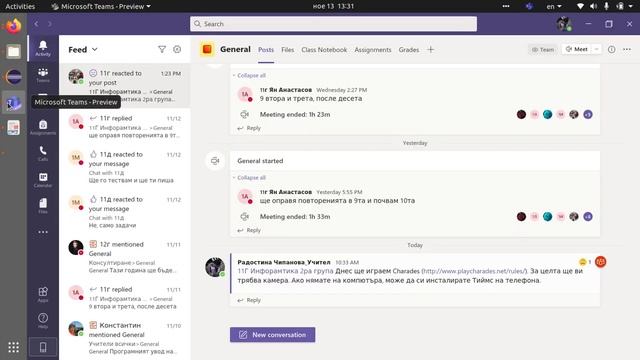The image size is (640, 360).
Task: Show applications grid in dock
Action: tap(13, 347)
